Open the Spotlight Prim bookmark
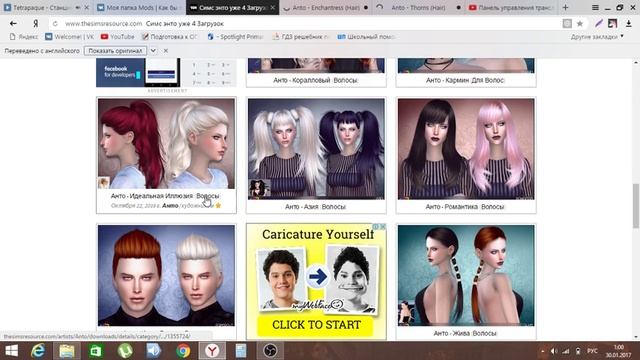 (236, 37)
